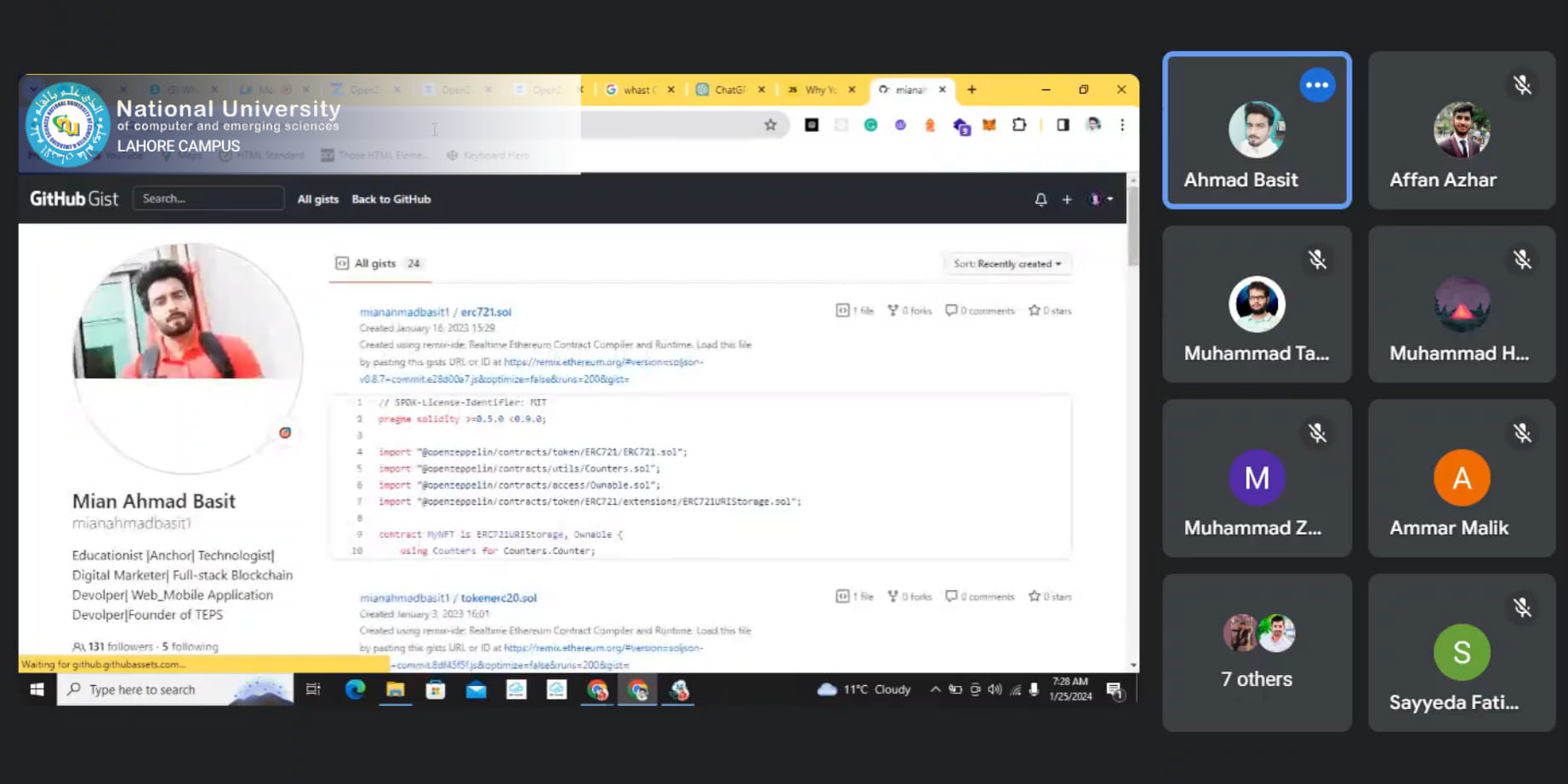
Task: Expand the GitHub user avatar menu
Action: [1101, 199]
